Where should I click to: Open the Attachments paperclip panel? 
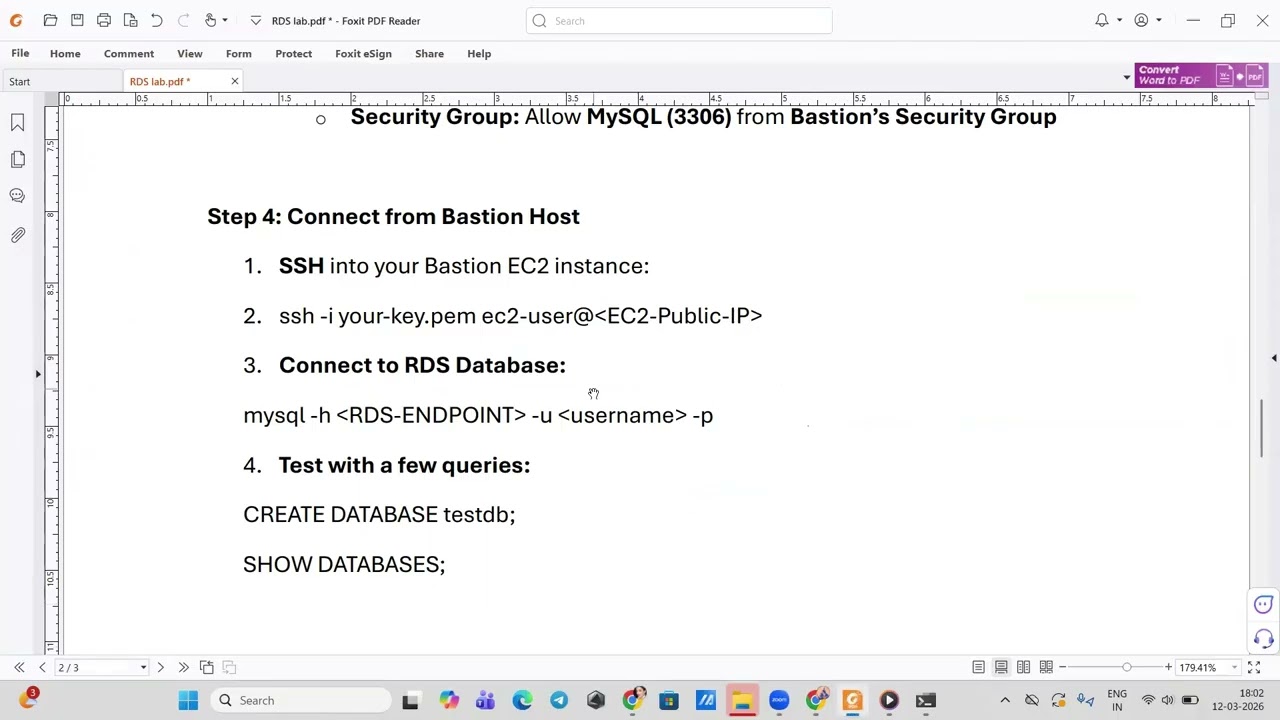[x=17, y=235]
